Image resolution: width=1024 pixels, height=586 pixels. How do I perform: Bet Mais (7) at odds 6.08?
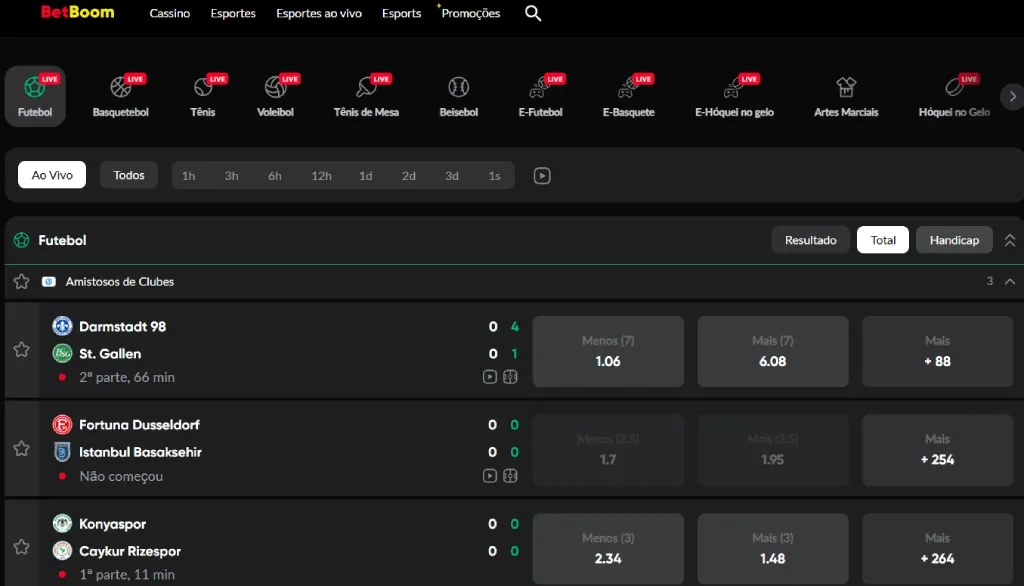click(773, 351)
